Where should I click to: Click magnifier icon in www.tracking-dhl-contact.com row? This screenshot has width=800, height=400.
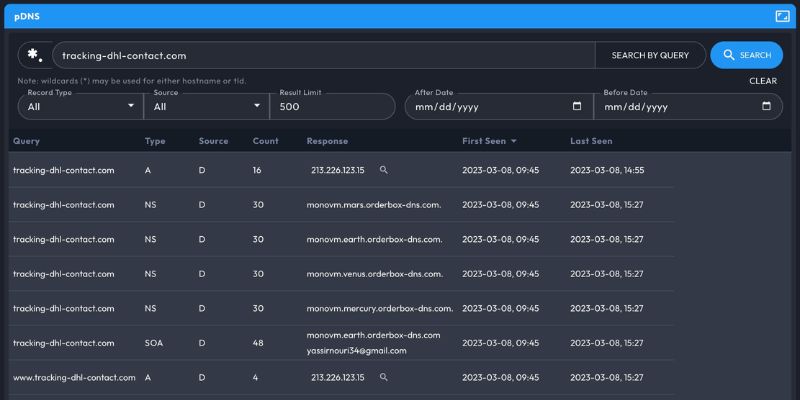coord(383,378)
